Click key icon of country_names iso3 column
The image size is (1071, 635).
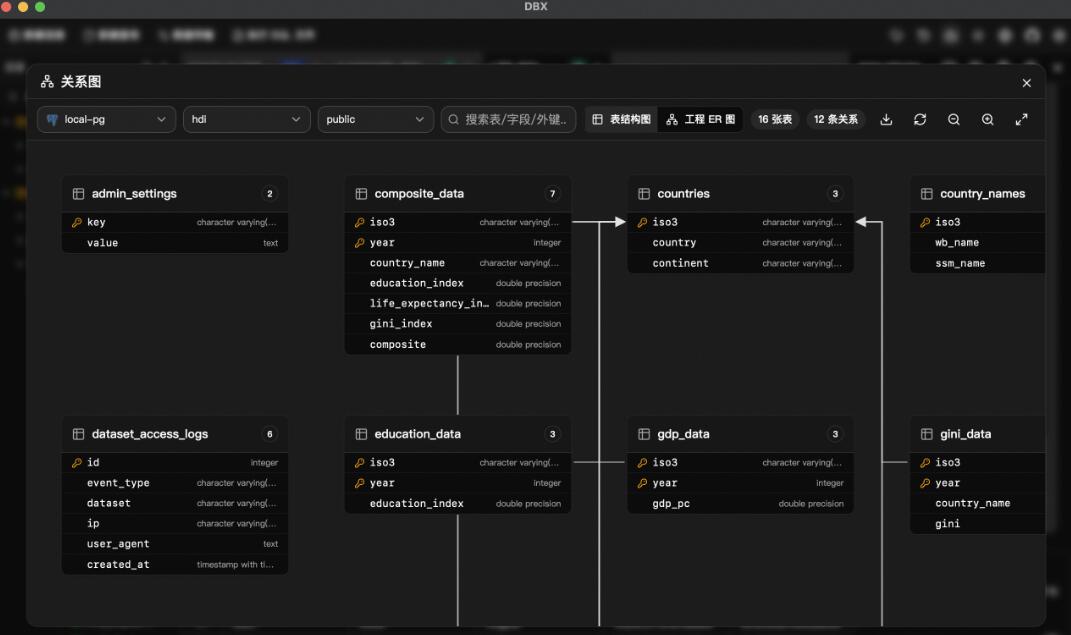coord(925,223)
